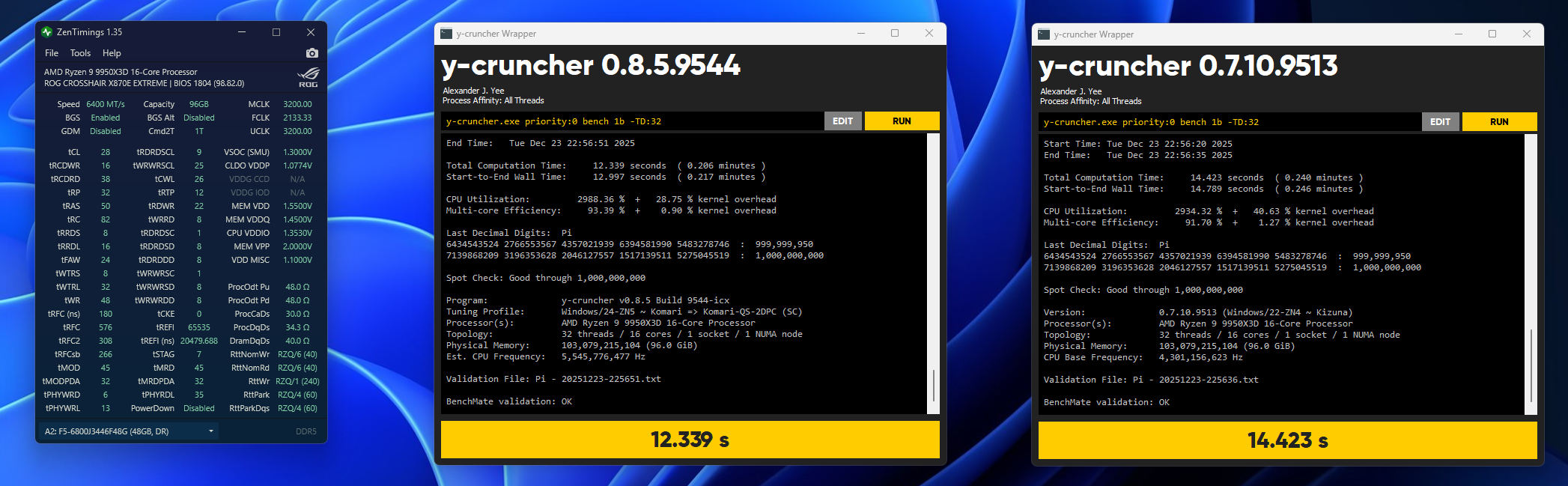The width and height of the screenshot is (1568, 486).
Task: Click the yellow 12.339 s result bar
Action: click(x=690, y=440)
